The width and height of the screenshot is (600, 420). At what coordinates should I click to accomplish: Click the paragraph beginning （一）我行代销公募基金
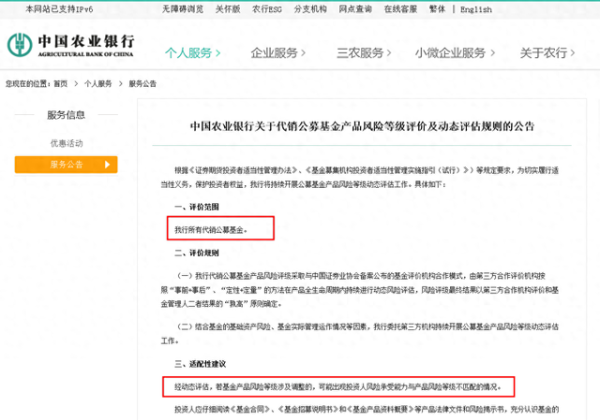click(x=360, y=290)
